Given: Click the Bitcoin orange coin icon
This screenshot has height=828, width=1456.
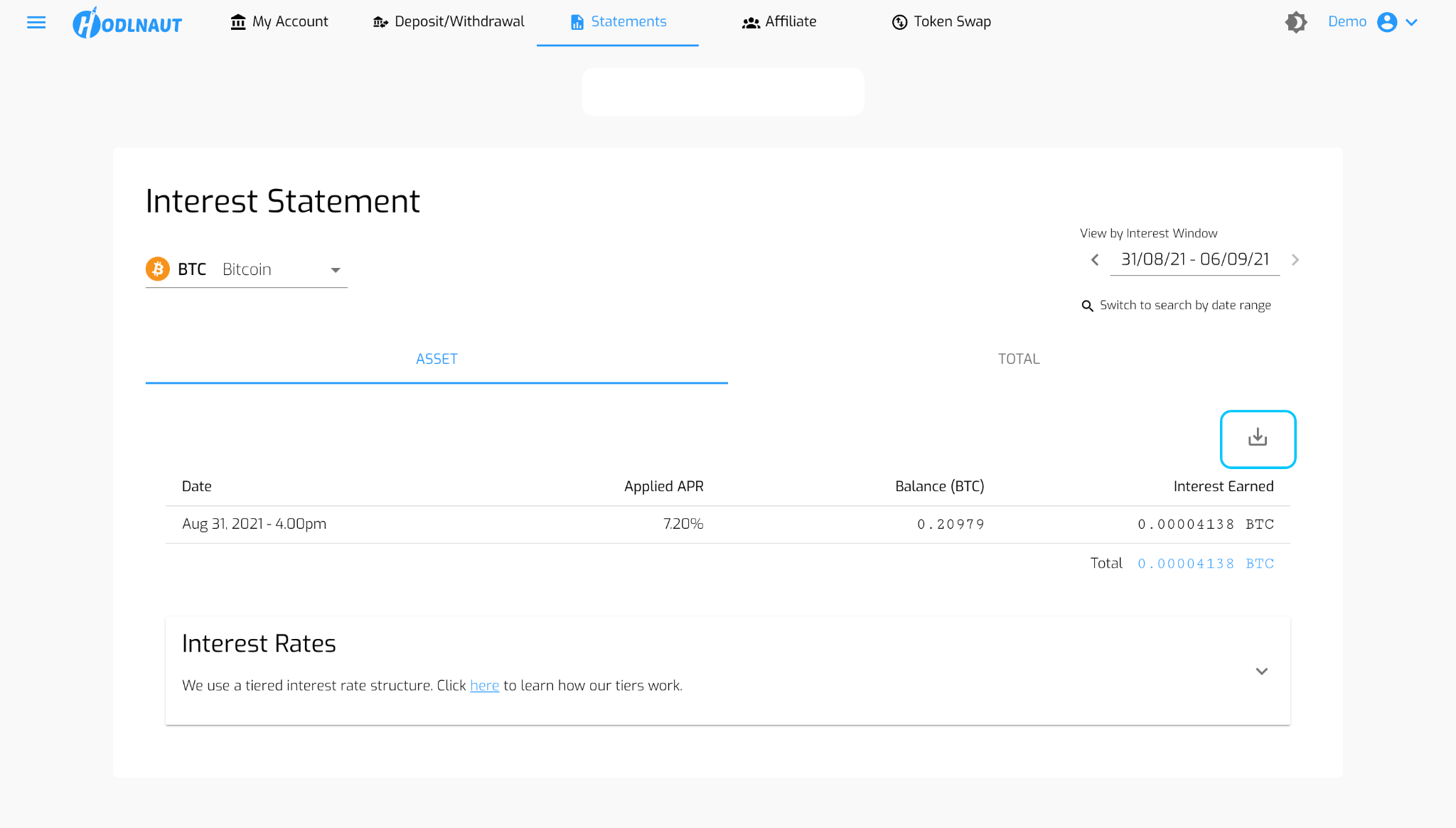Looking at the screenshot, I should tap(158, 269).
